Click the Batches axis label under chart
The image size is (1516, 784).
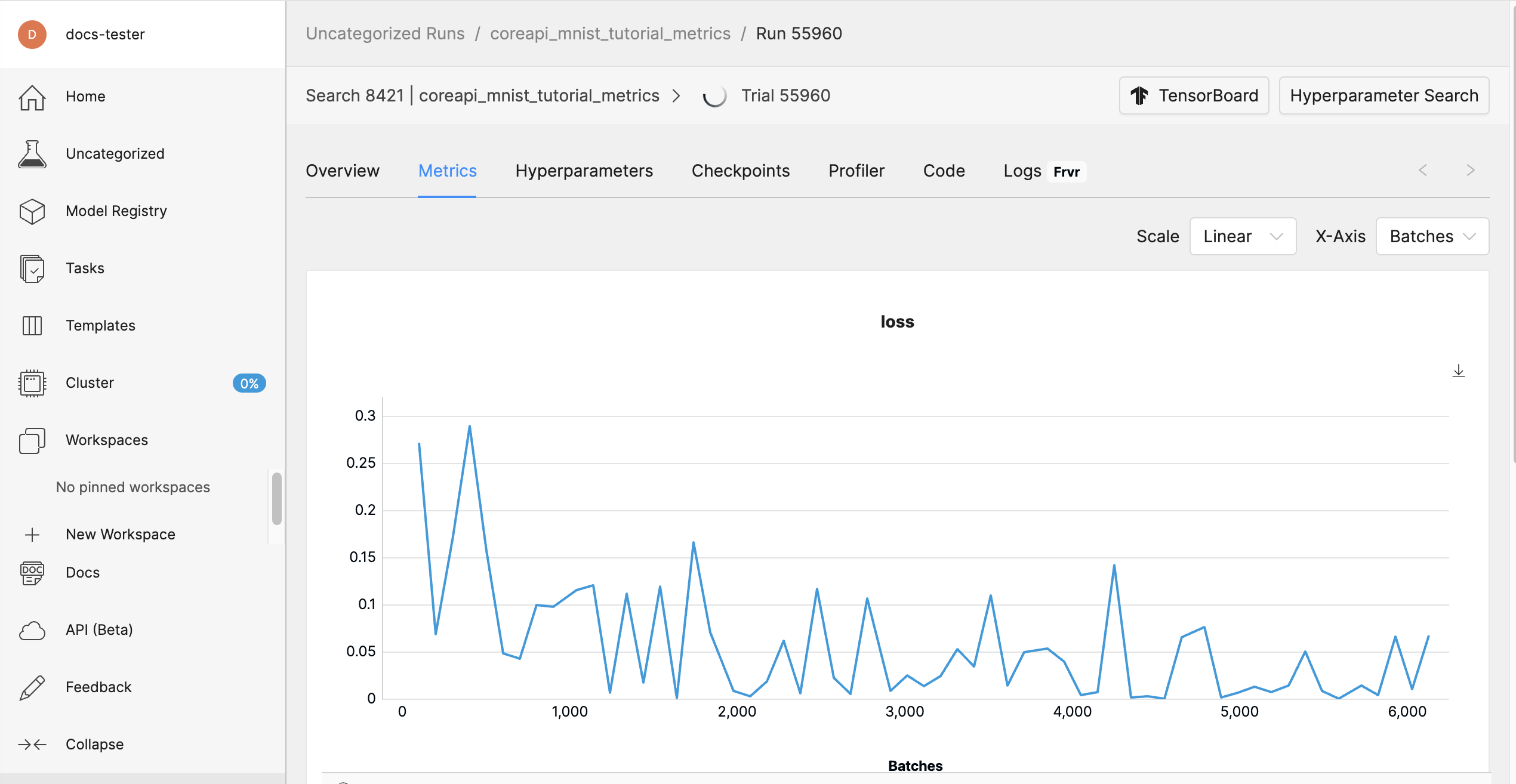click(915, 766)
